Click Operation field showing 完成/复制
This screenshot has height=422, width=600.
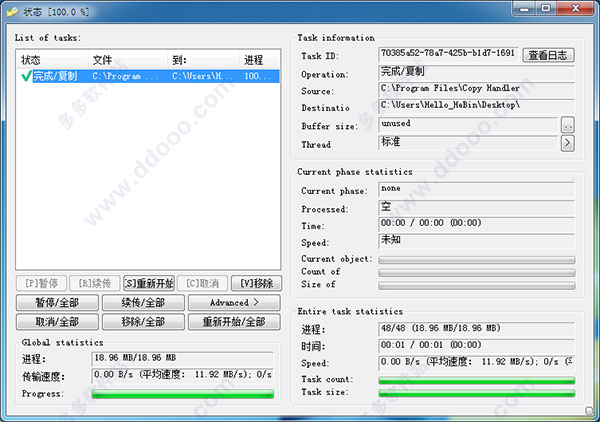point(476,72)
